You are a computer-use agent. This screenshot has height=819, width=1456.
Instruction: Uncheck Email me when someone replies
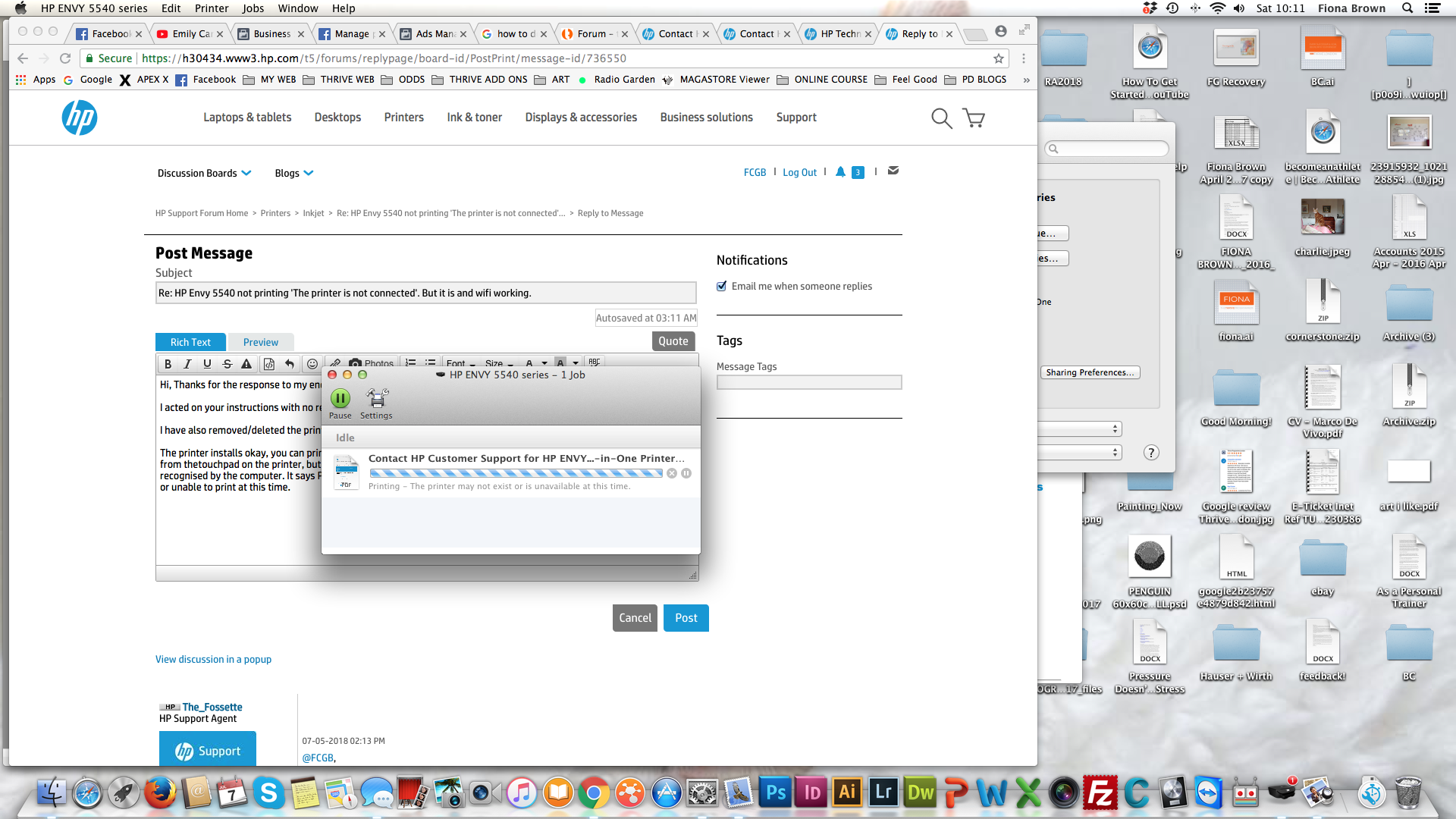pos(722,286)
